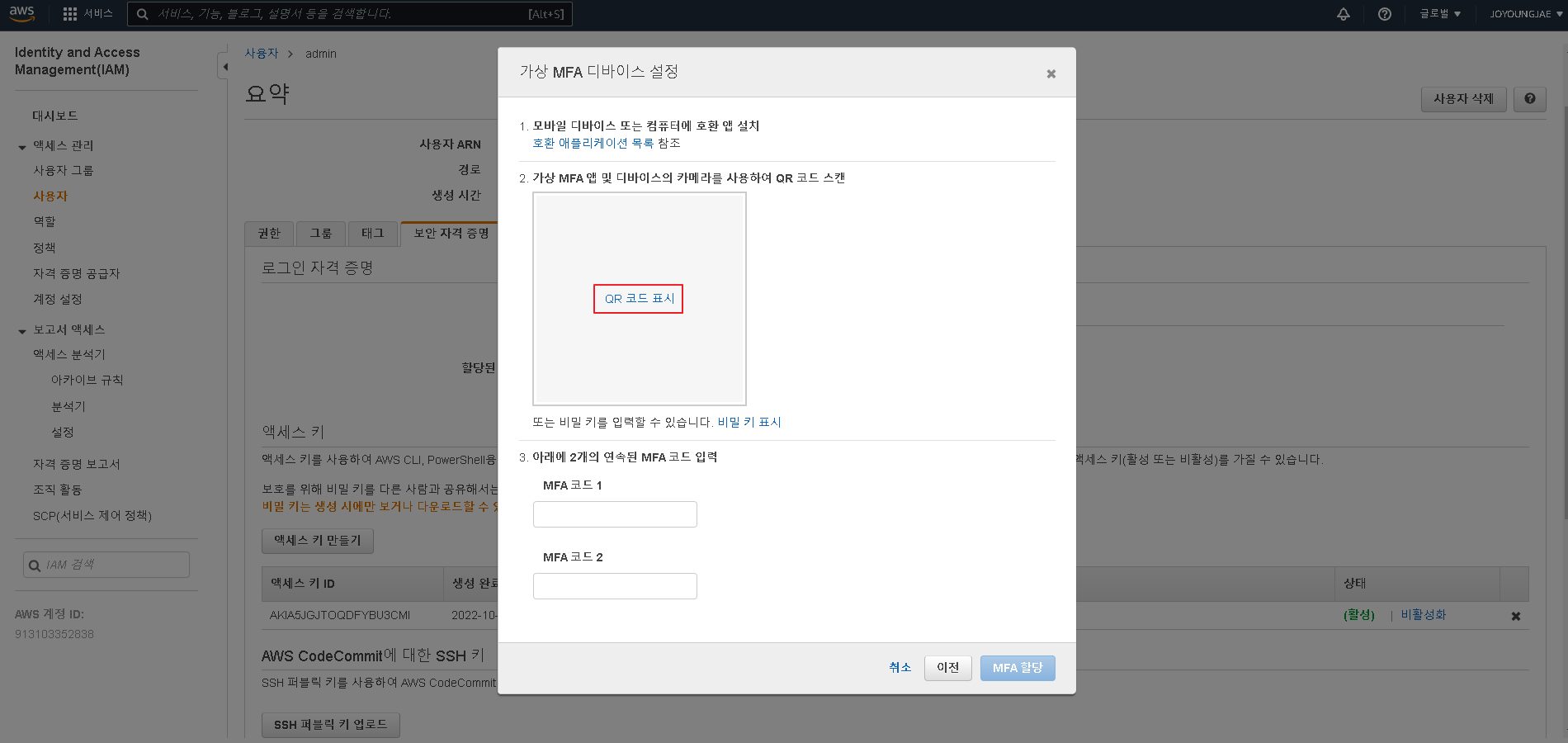This screenshot has height=743, width=1568.
Task: Open 대시보드 in the sidebar
Action: (54, 116)
